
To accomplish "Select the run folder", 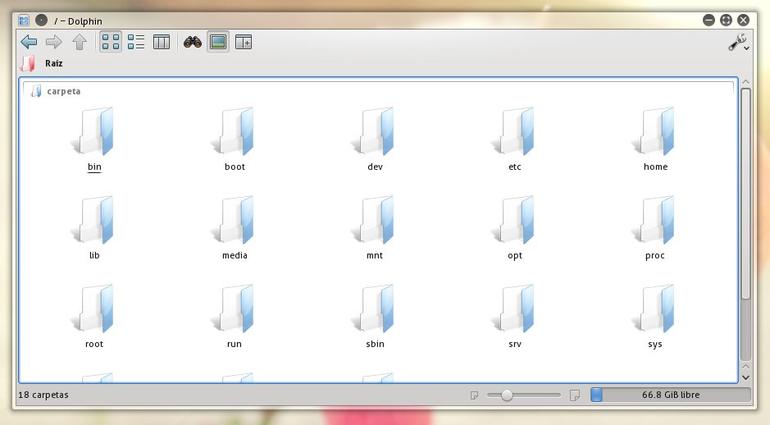I will coord(235,316).
